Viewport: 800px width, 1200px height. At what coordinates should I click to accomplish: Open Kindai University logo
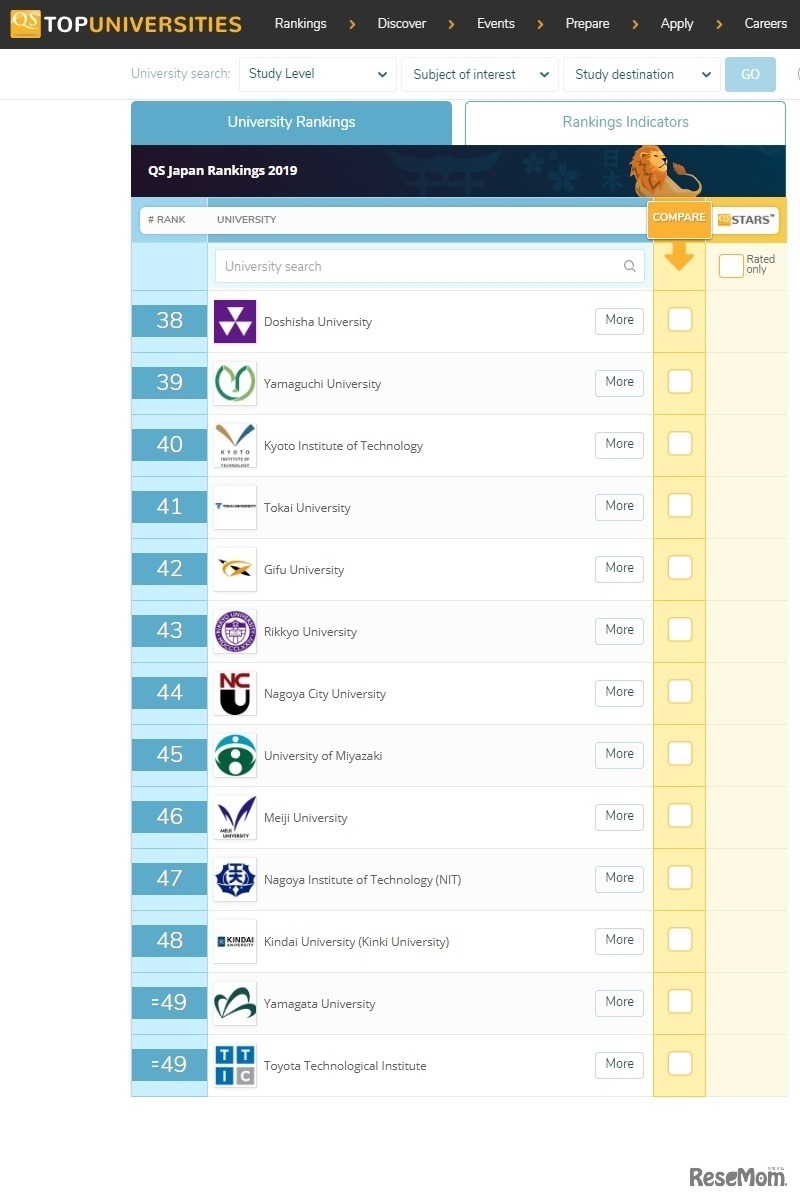coord(235,941)
